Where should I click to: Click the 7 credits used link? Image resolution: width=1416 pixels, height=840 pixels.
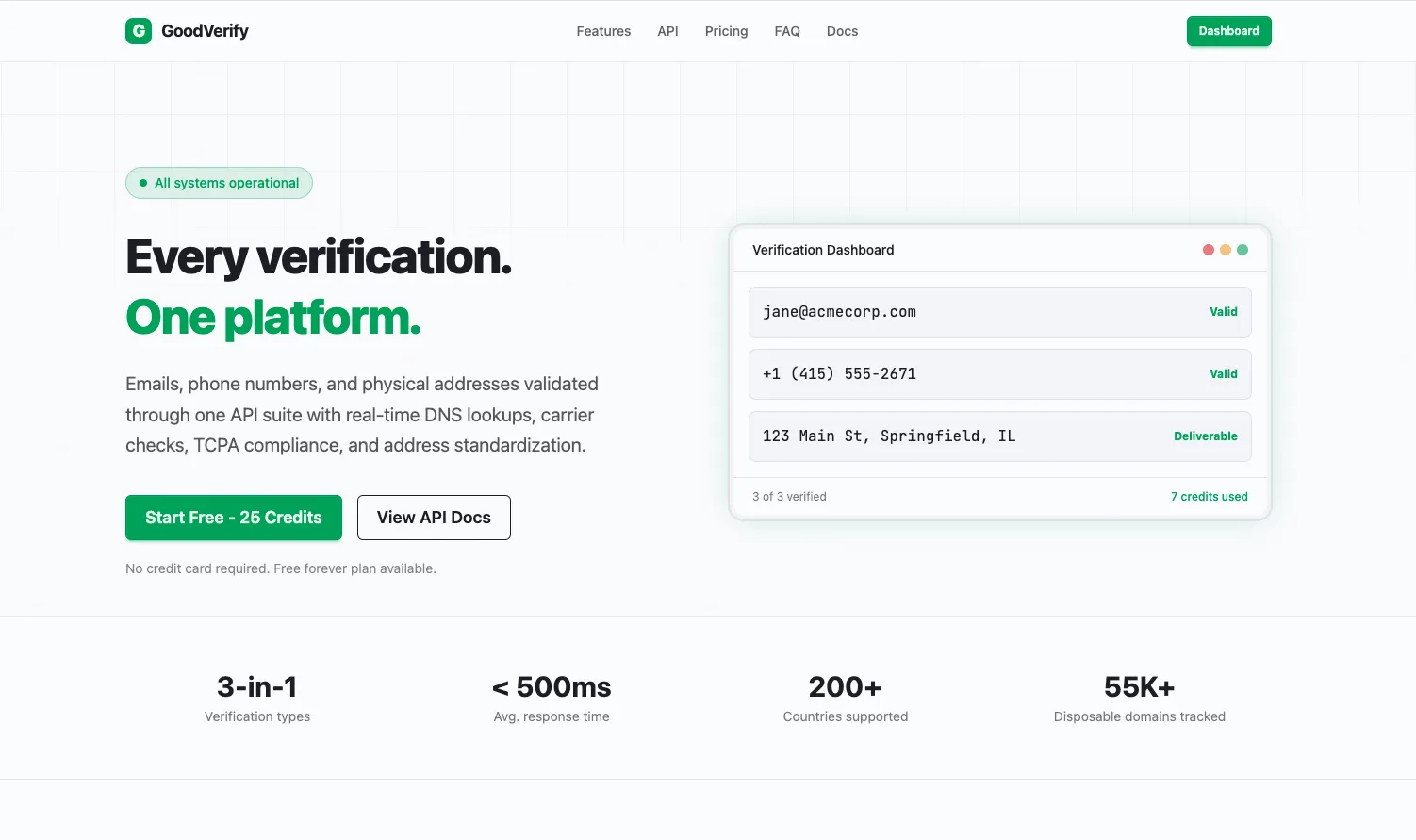[1210, 496]
